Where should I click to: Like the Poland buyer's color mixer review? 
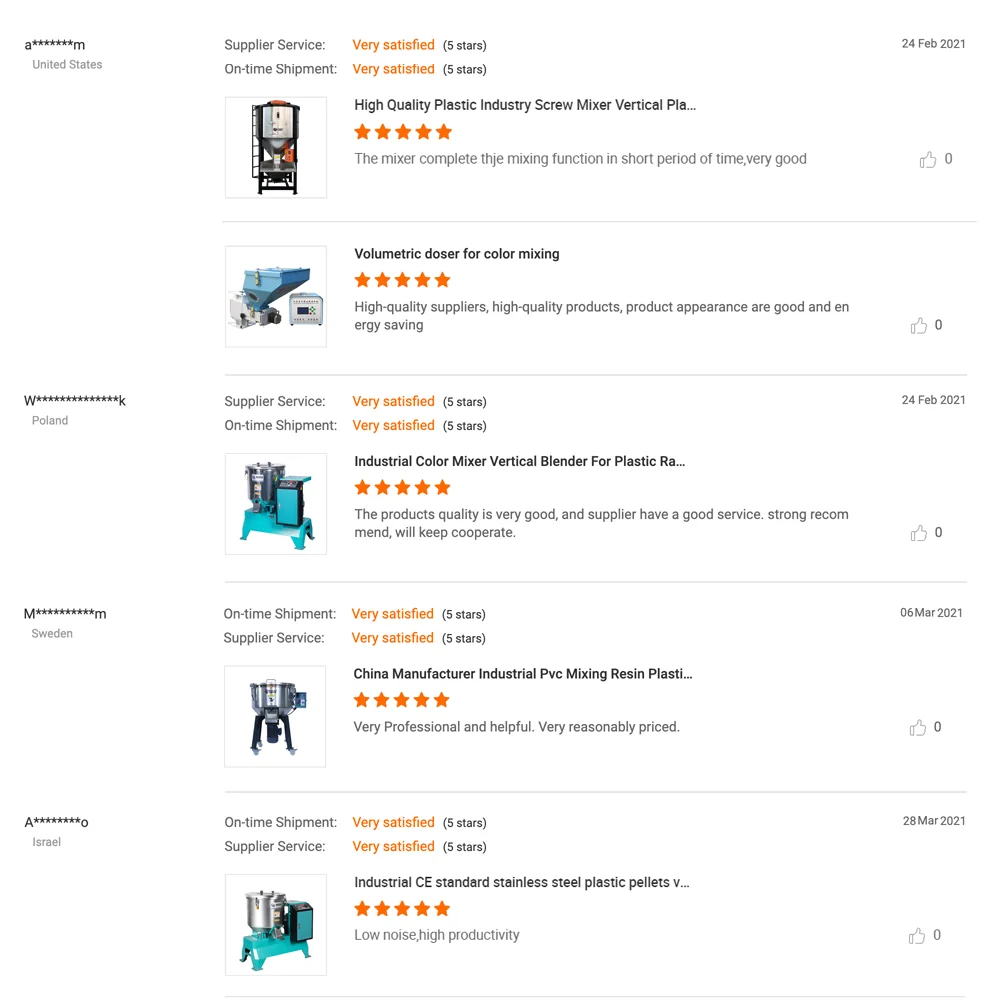click(919, 533)
